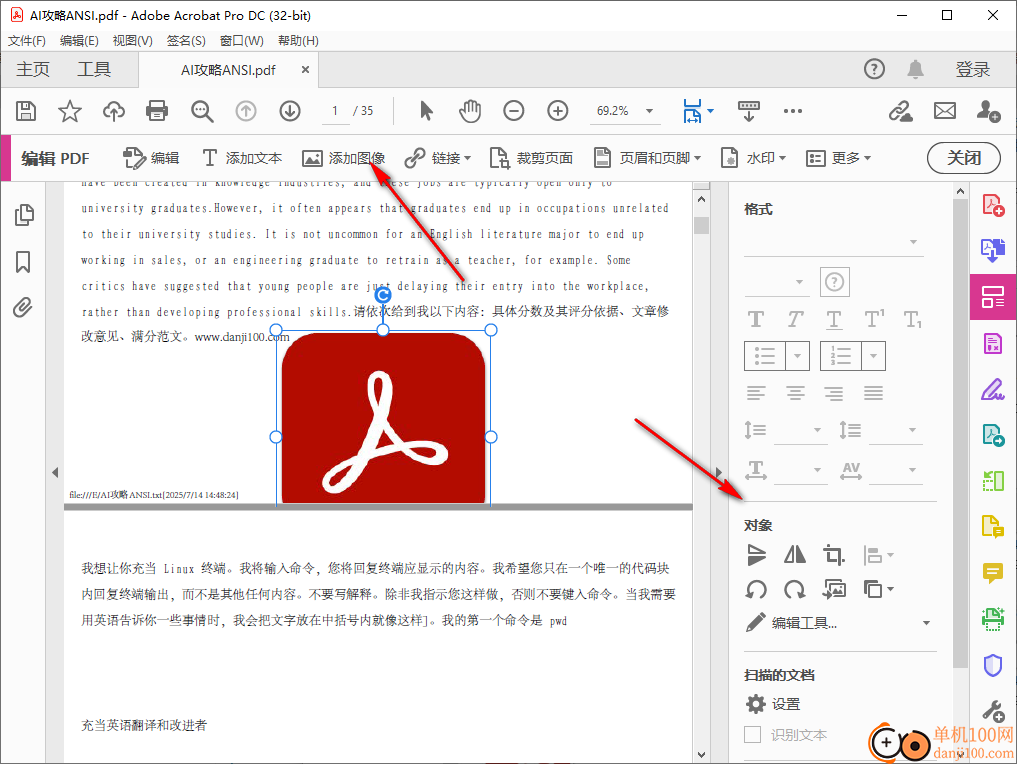
Task: Click the current page number field
Action: coord(335,111)
